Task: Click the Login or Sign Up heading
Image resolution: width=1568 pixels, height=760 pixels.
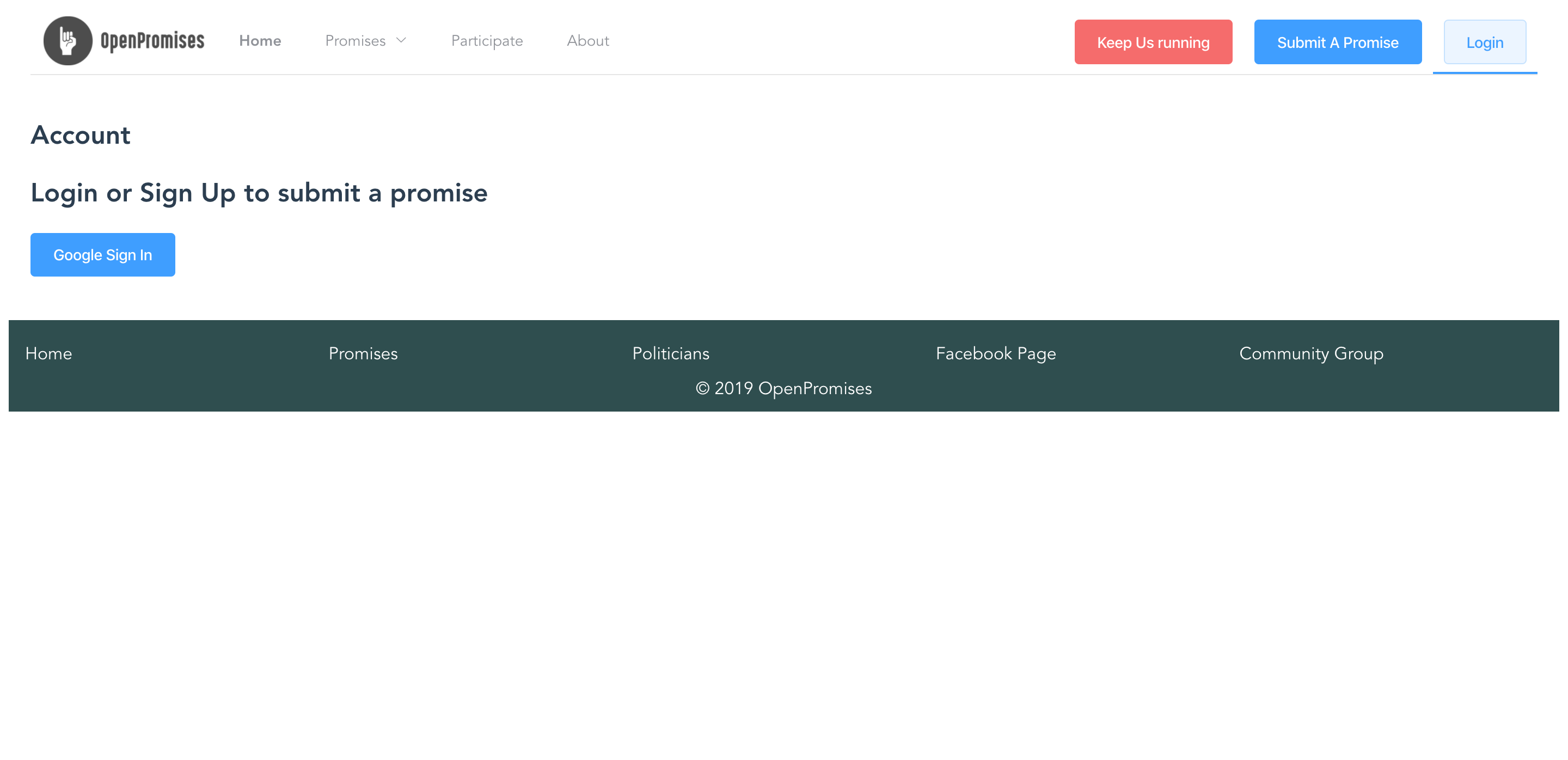Action: (x=258, y=192)
